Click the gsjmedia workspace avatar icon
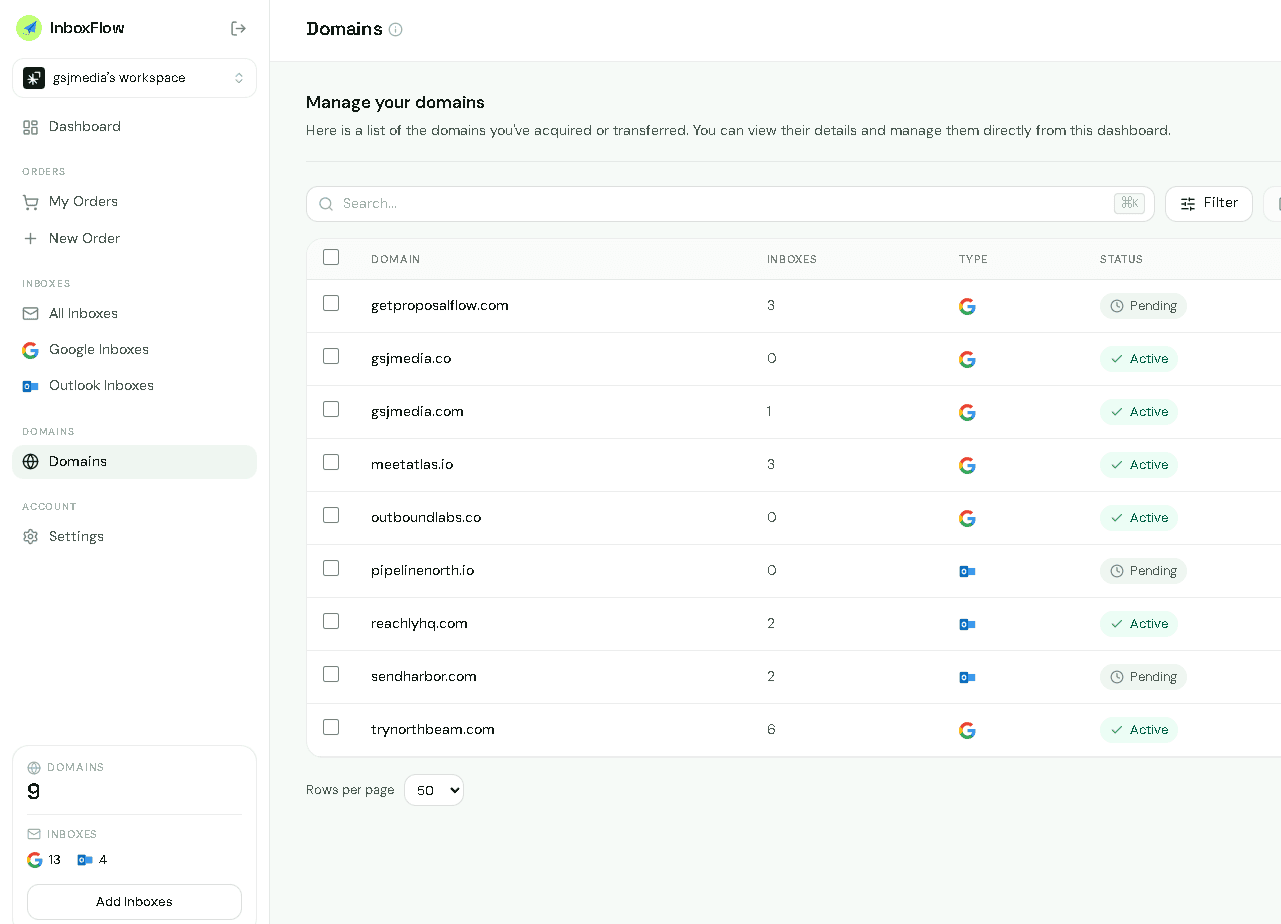This screenshot has width=1281, height=924. pos(34,78)
